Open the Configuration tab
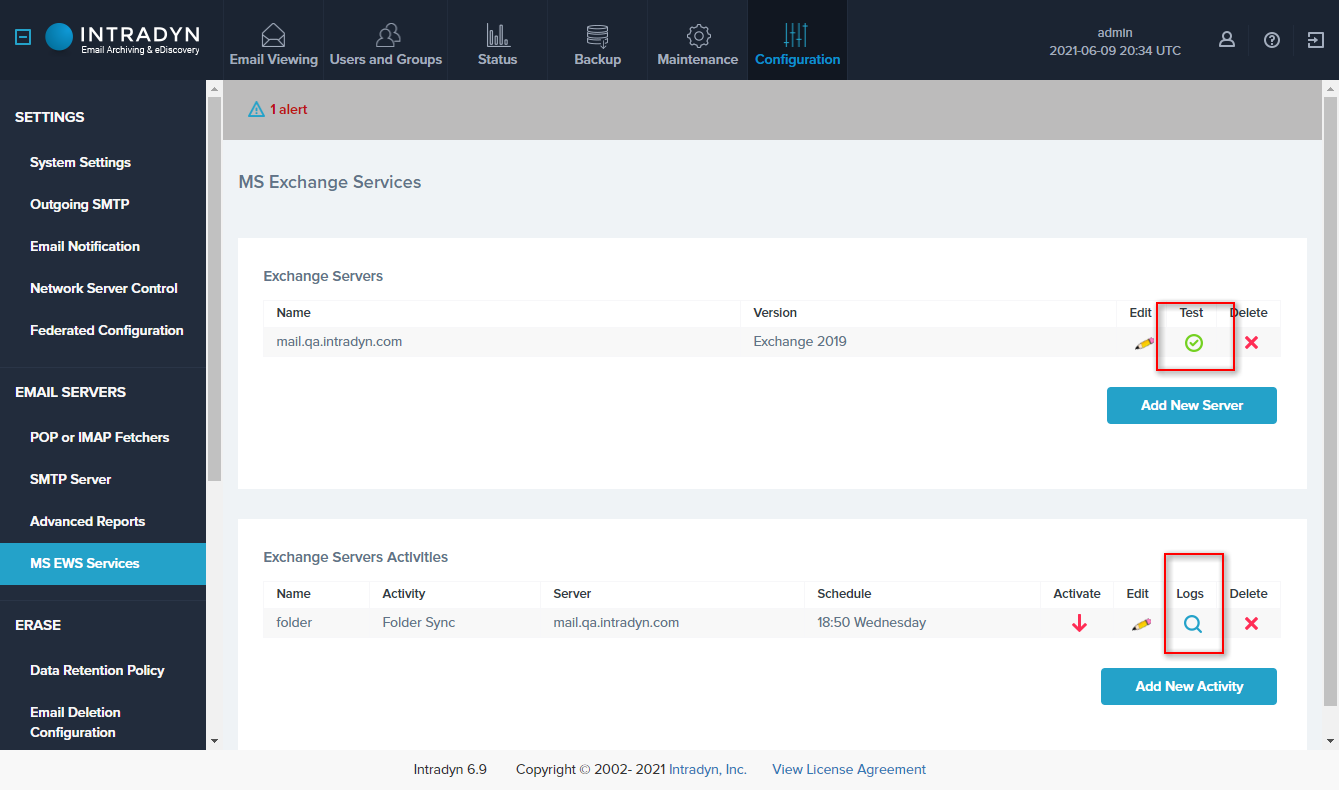The width and height of the screenshot is (1339, 790). point(797,40)
